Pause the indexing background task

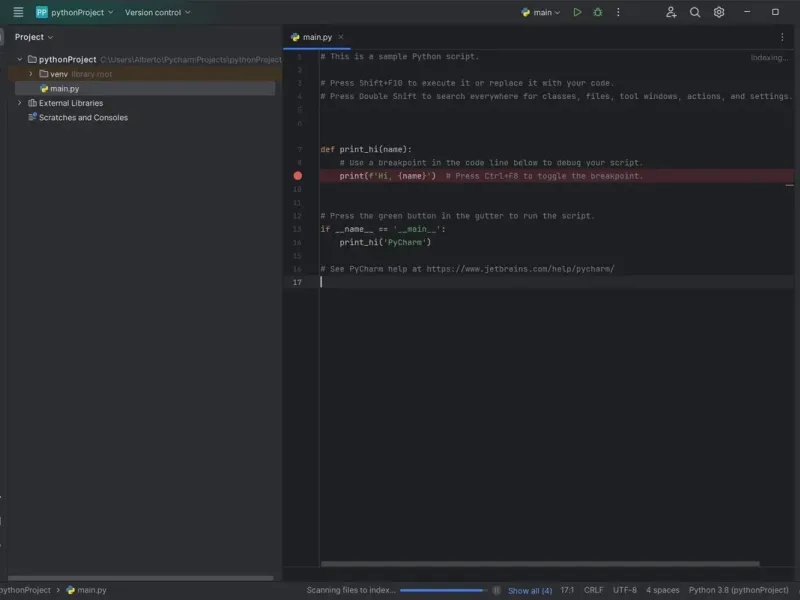click(497, 590)
